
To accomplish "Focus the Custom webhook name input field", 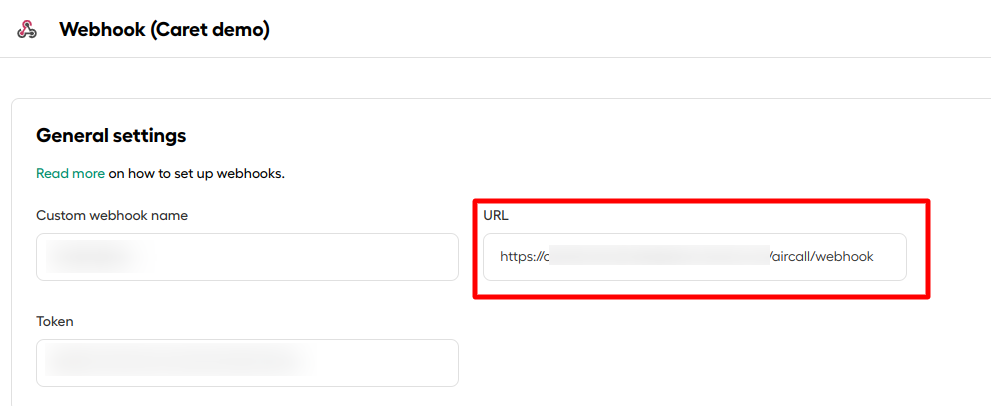I will click(x=247, y=257).
